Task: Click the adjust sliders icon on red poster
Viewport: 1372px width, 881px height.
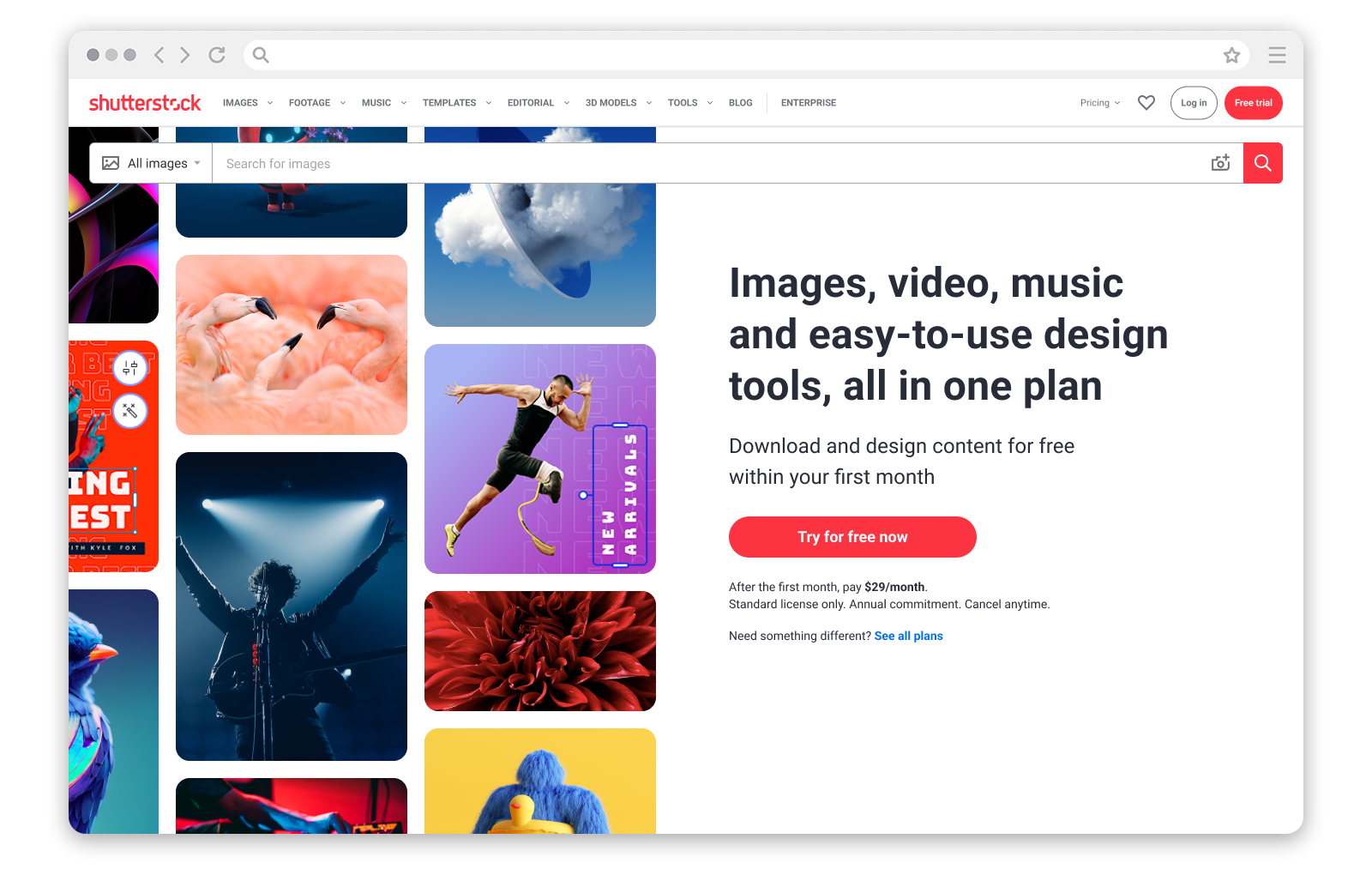Action: [x=130, y=369]
